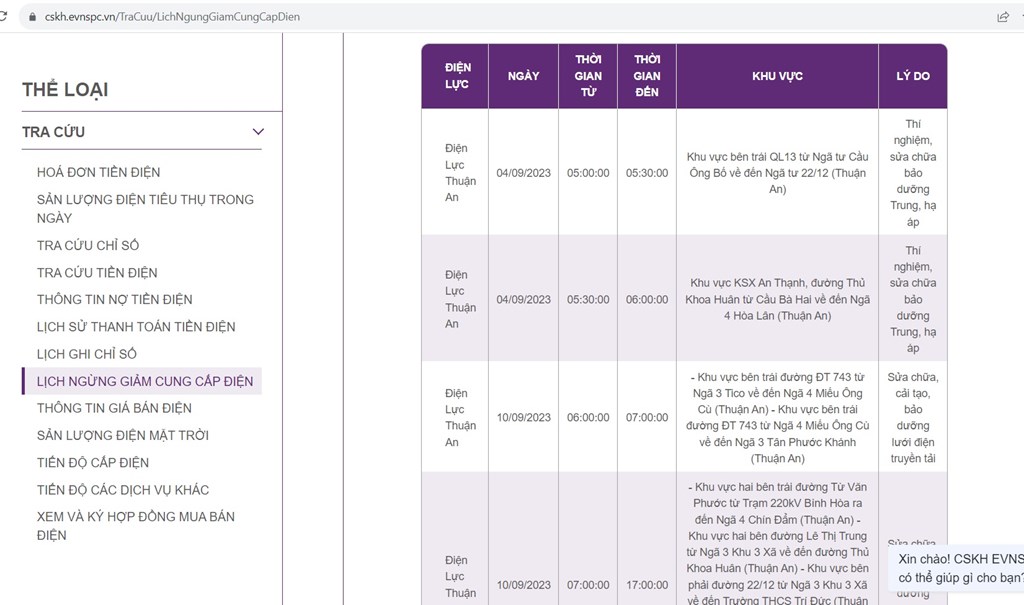This screenshot has width=1024, height=605.
Task: Click the THỜI GIAN TỪ column header
Action: 588,76
